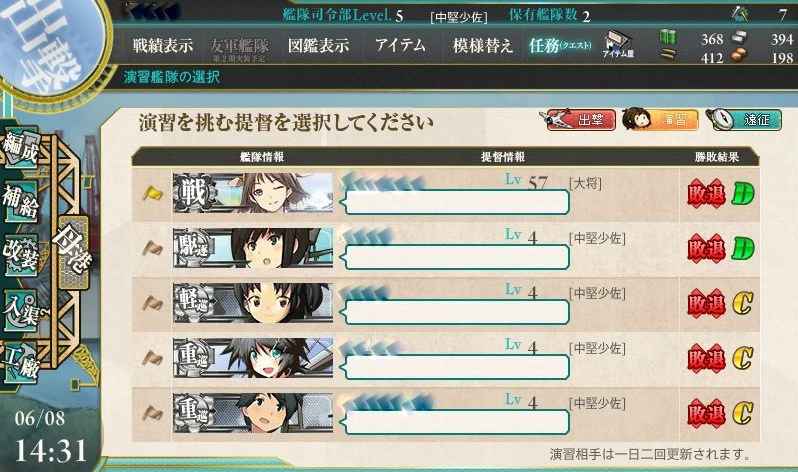The width and height of the screenshot is (798, 472).
Task: Open the 編成 fleet composition side icon
Action: click(21, 149)
